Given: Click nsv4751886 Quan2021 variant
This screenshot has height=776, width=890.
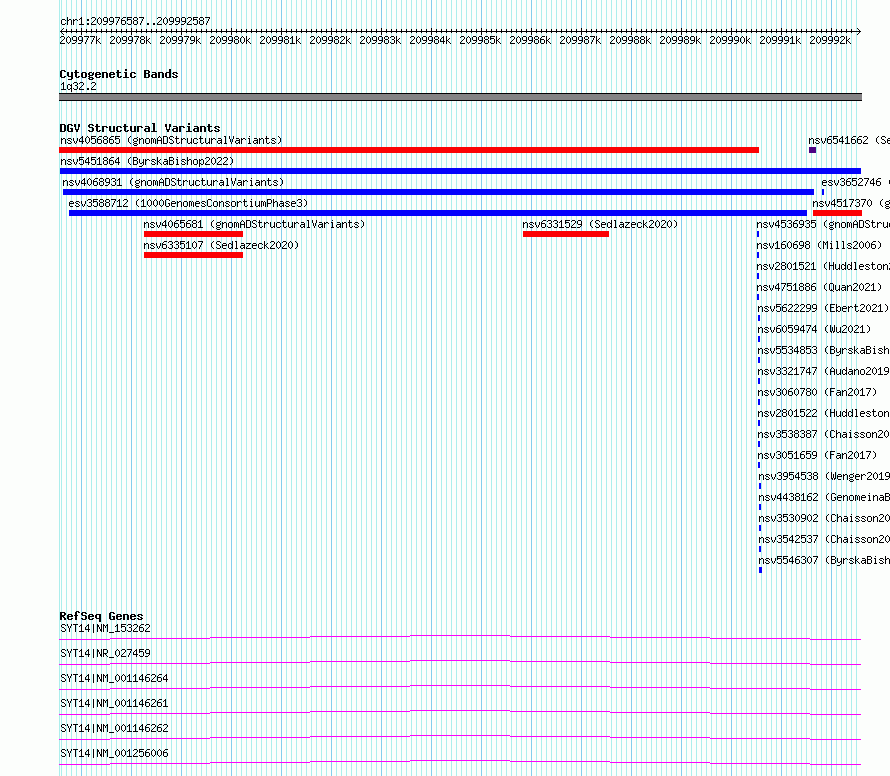Looking at the screenshot, I should (x=819, y=287).
